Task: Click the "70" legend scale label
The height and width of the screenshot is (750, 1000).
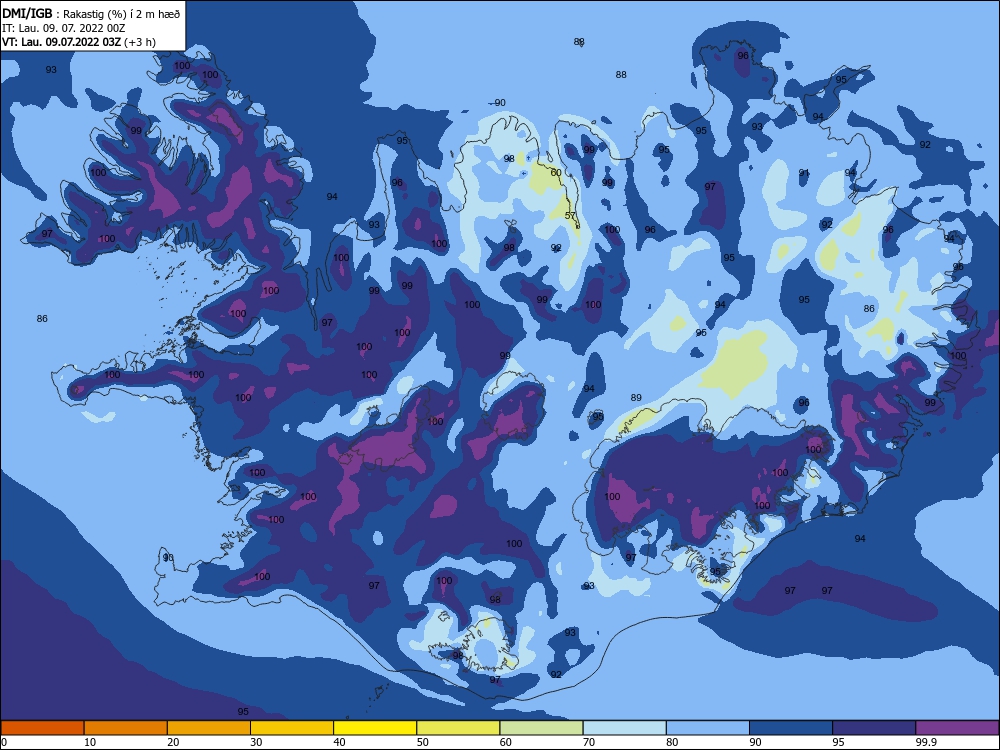Action: 589,742
